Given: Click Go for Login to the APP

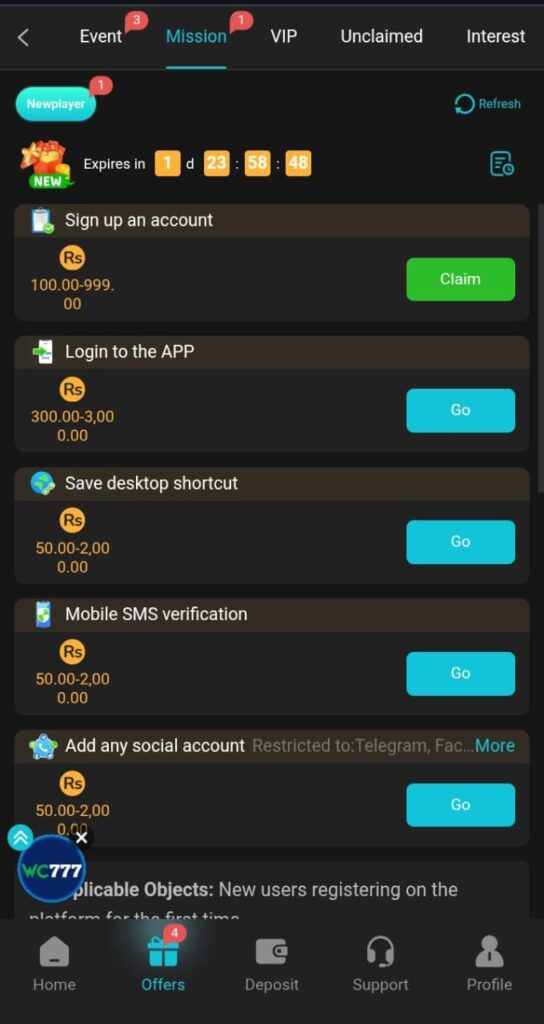Looking at the screenshot, I should pyautogui.click(x=460, y=410).
